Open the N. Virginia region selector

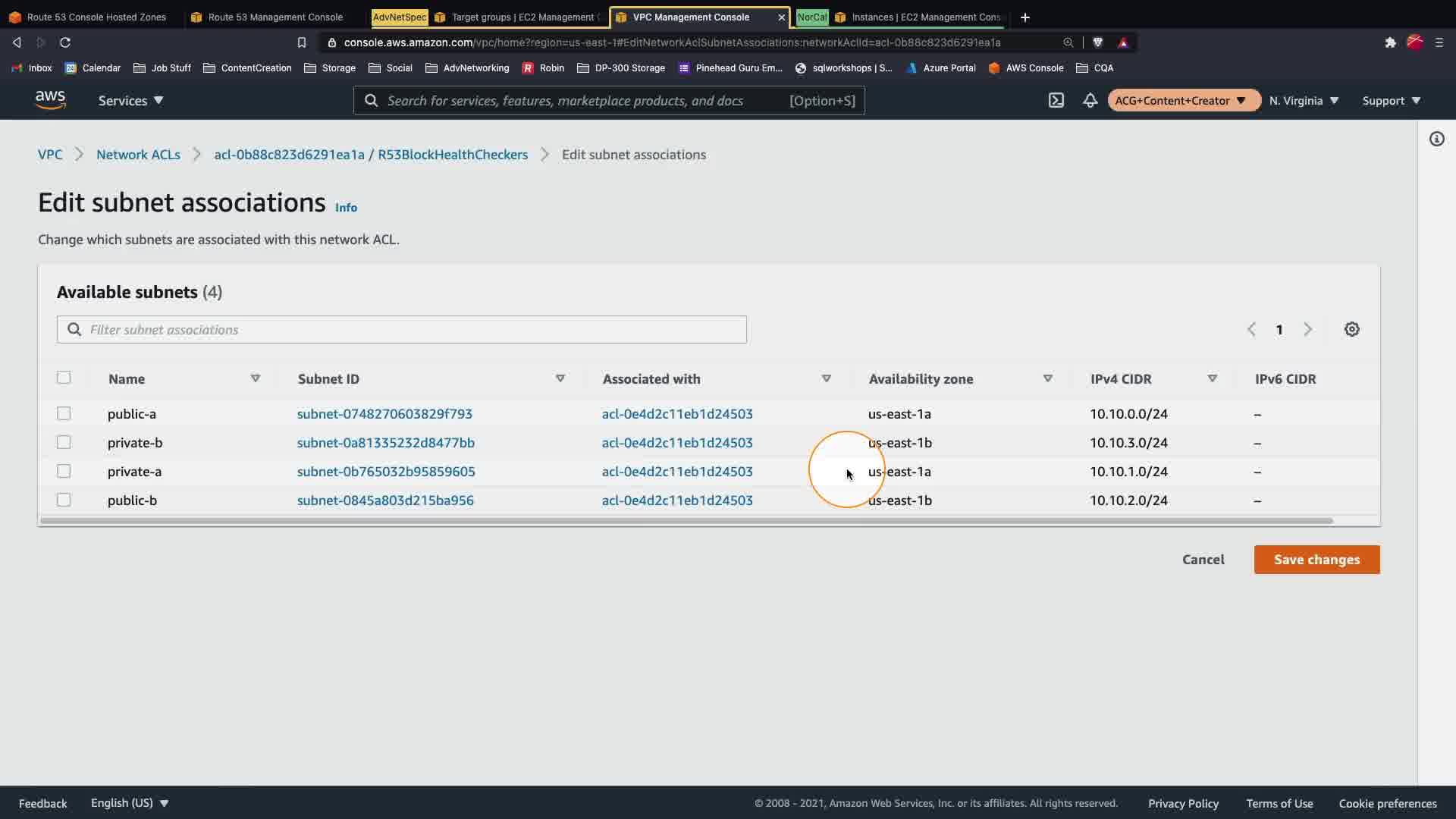pyautogui.click(x=1304, y=100)
